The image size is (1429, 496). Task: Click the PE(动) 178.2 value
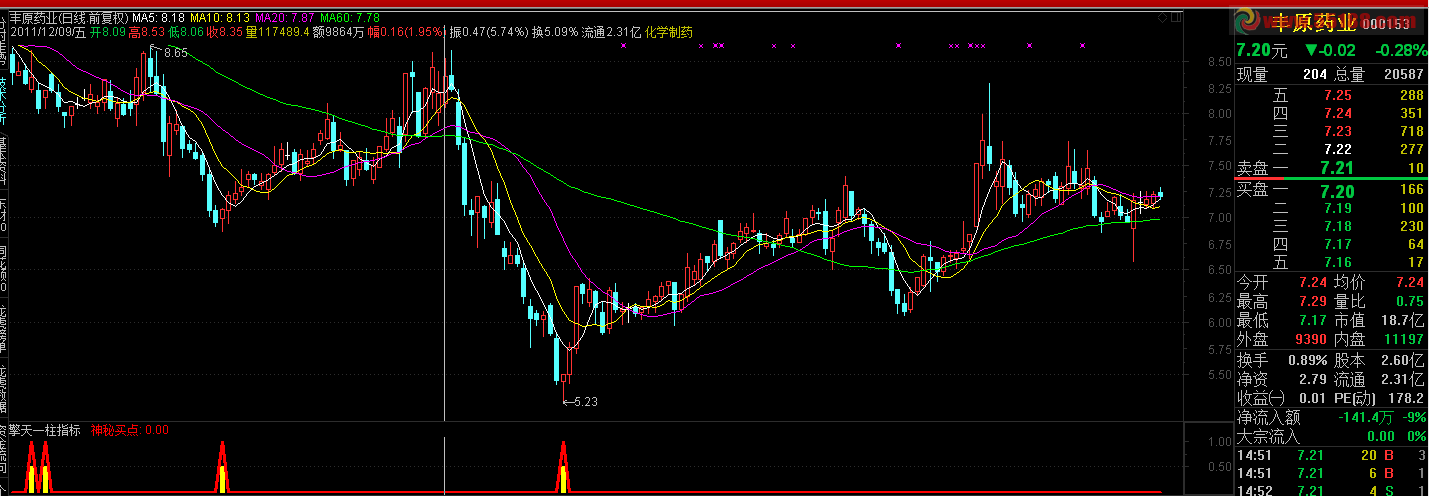tap(1406, 398)
